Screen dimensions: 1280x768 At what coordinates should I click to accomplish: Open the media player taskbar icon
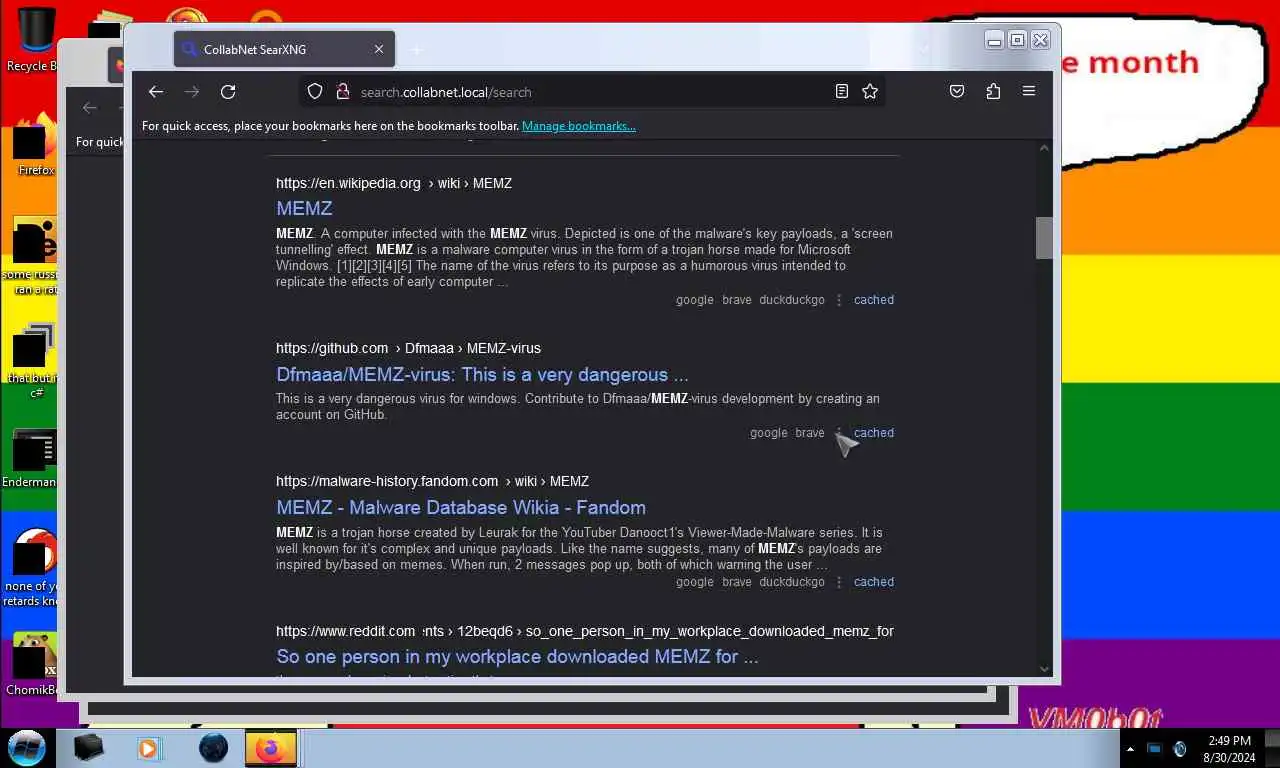click(x=149, y=748)
